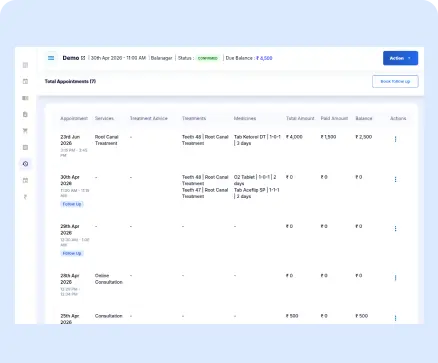Click the Balanagar location text in header
The image size is (438, 363).
[162, 58]
